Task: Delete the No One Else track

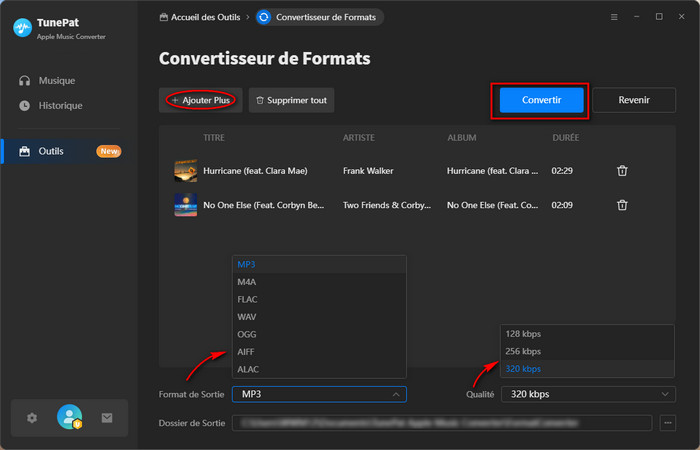Action: (x=622, y=205)
